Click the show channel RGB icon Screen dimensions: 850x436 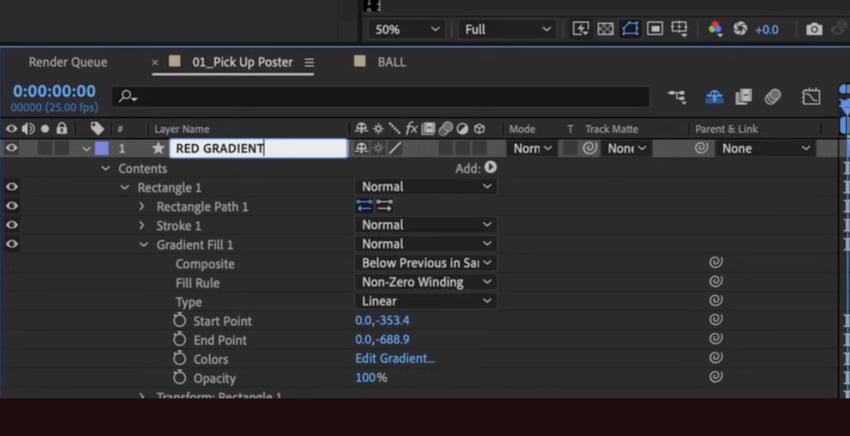pos(715,29)
